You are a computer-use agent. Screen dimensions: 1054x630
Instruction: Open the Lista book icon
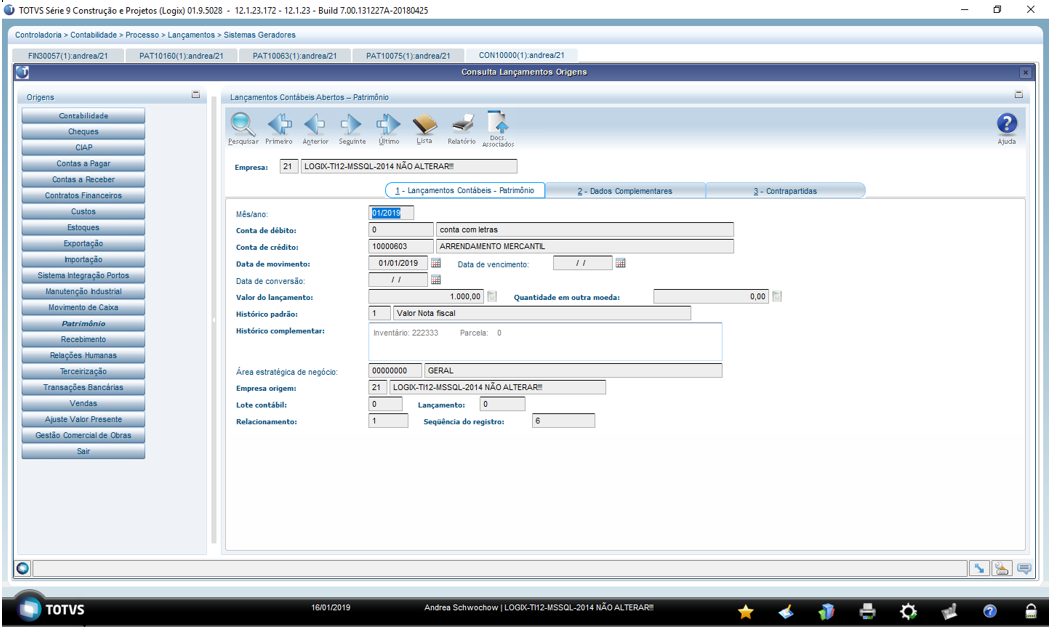[x=424, y=124]
